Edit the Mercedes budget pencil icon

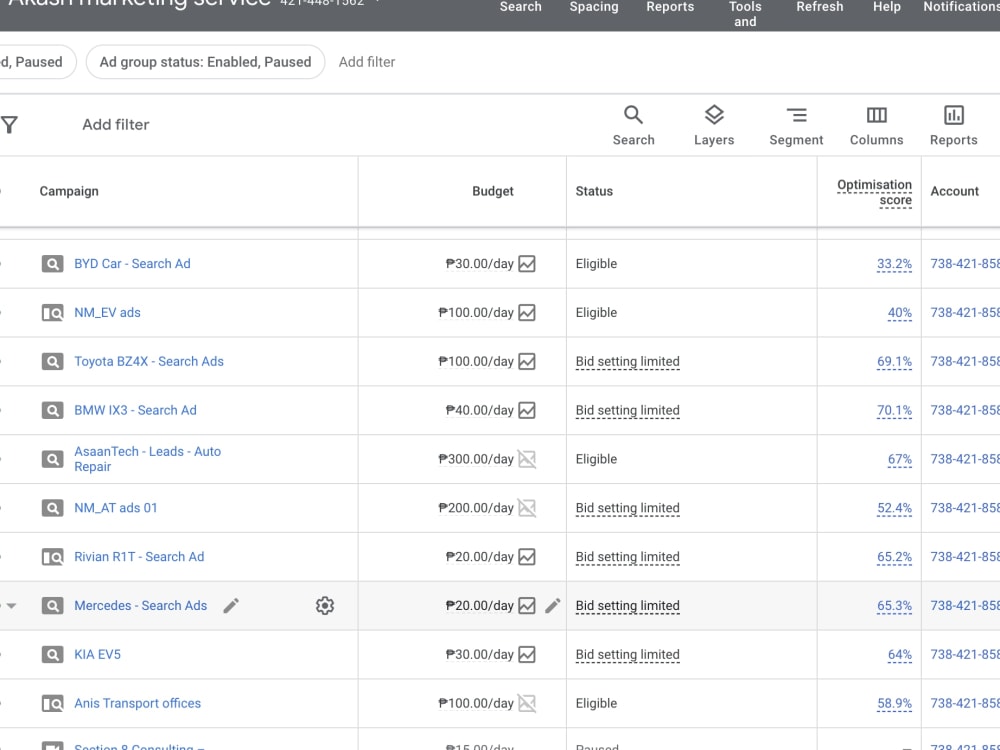(553, 605)
